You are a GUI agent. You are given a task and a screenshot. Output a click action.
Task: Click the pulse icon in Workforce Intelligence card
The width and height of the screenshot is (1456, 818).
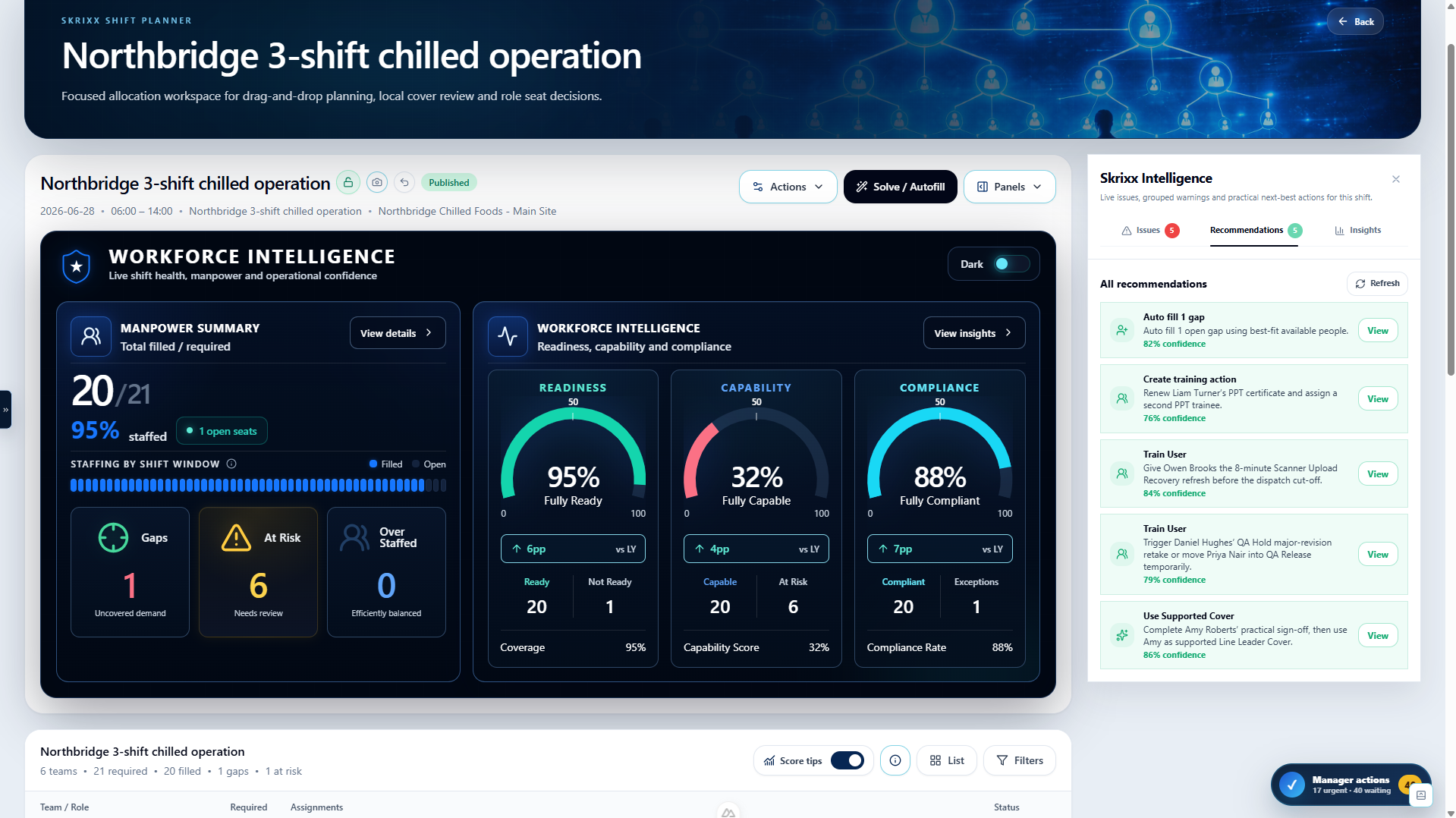pos(508,336)
